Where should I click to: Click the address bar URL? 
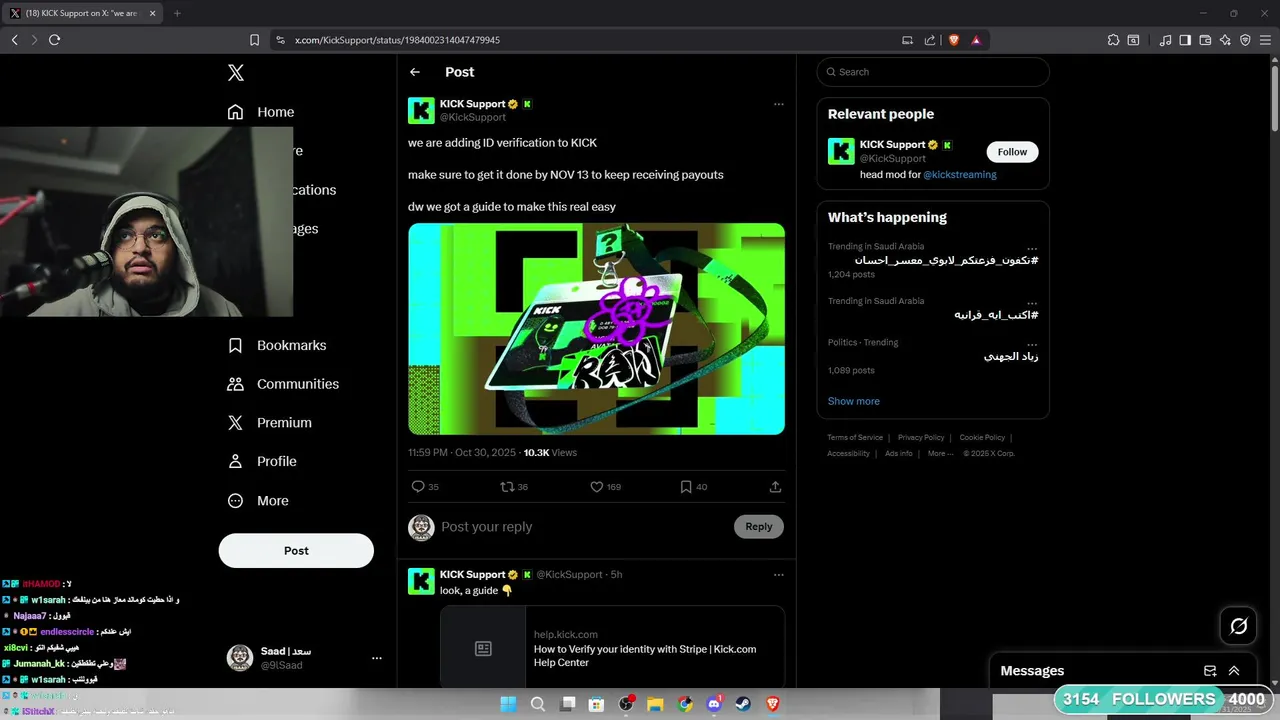coord(397,40)
